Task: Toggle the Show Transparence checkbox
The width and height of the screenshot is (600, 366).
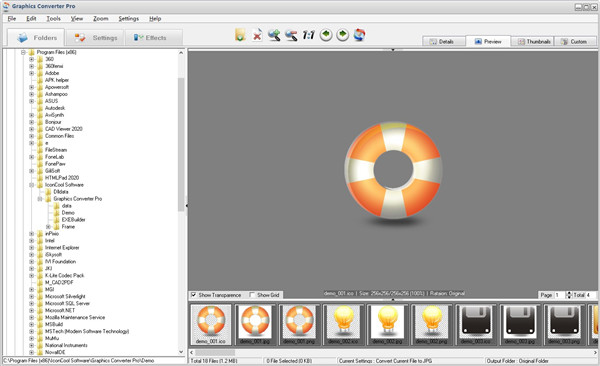Action: 194,295
